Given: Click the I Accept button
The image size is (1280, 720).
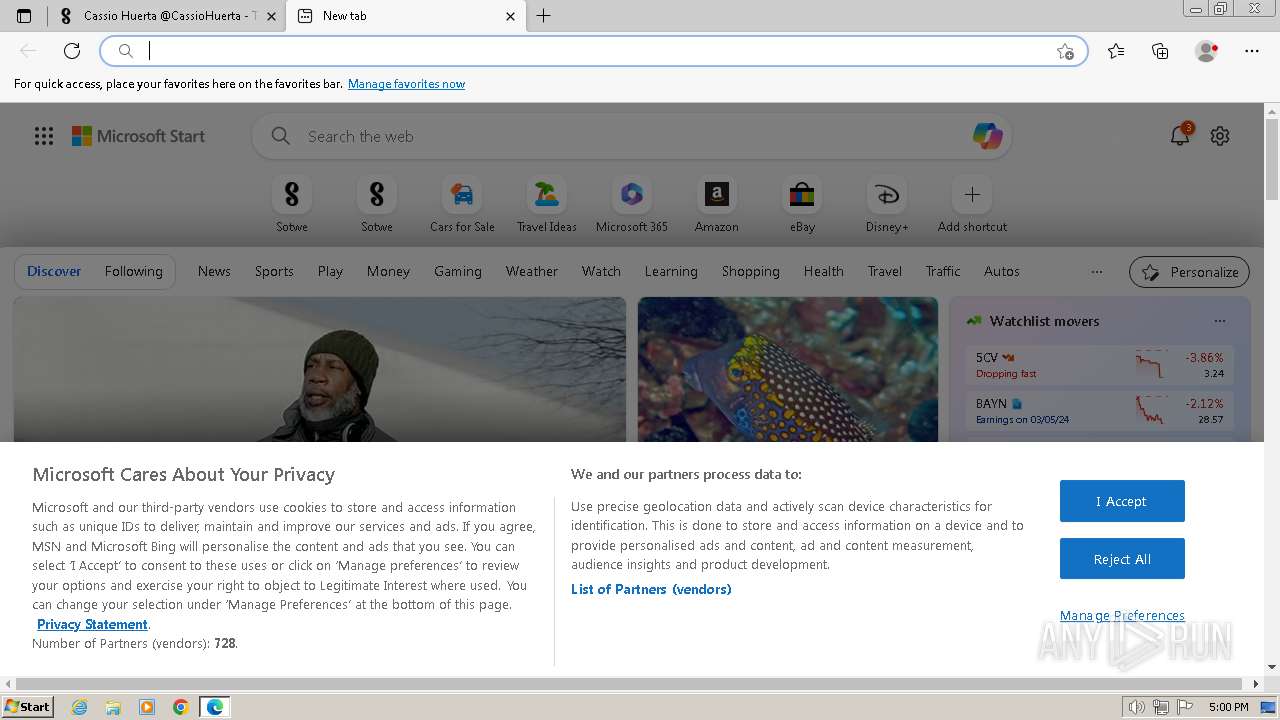Looking at the screenshot, I should click(1122, 501).
